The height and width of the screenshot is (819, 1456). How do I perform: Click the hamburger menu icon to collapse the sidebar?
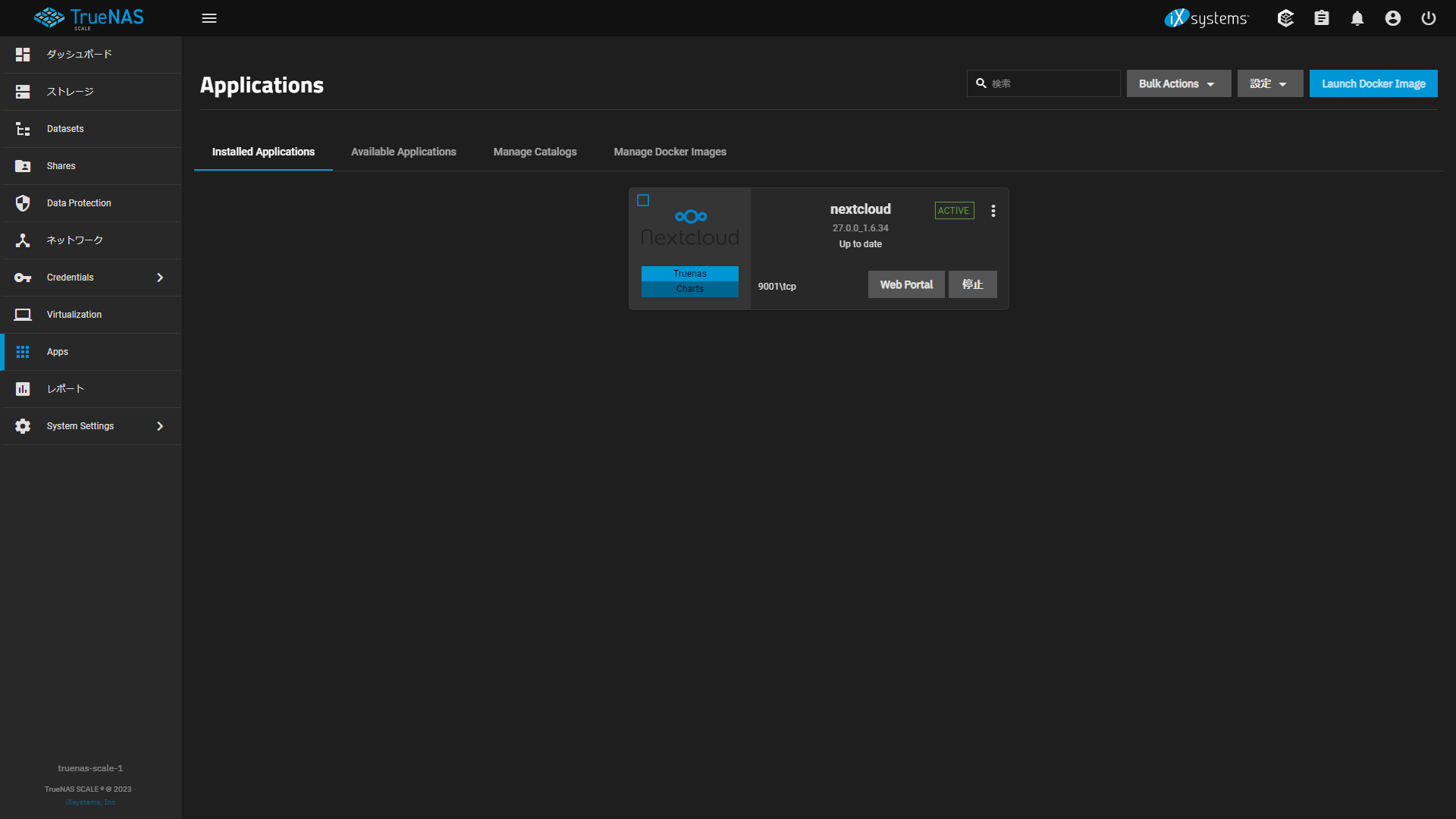pyautogui.click(x=209, y=18)
